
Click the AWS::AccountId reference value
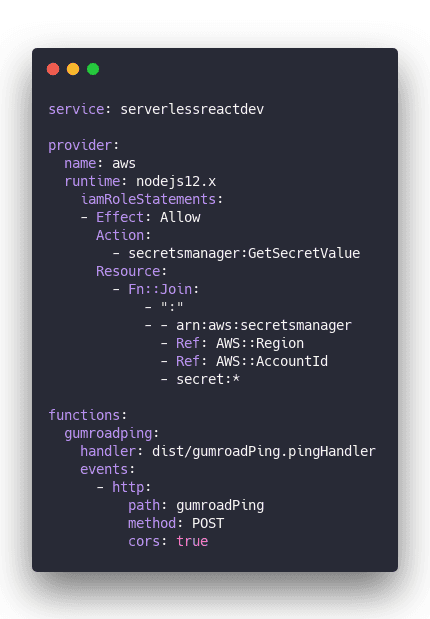[x=272, y=362]
